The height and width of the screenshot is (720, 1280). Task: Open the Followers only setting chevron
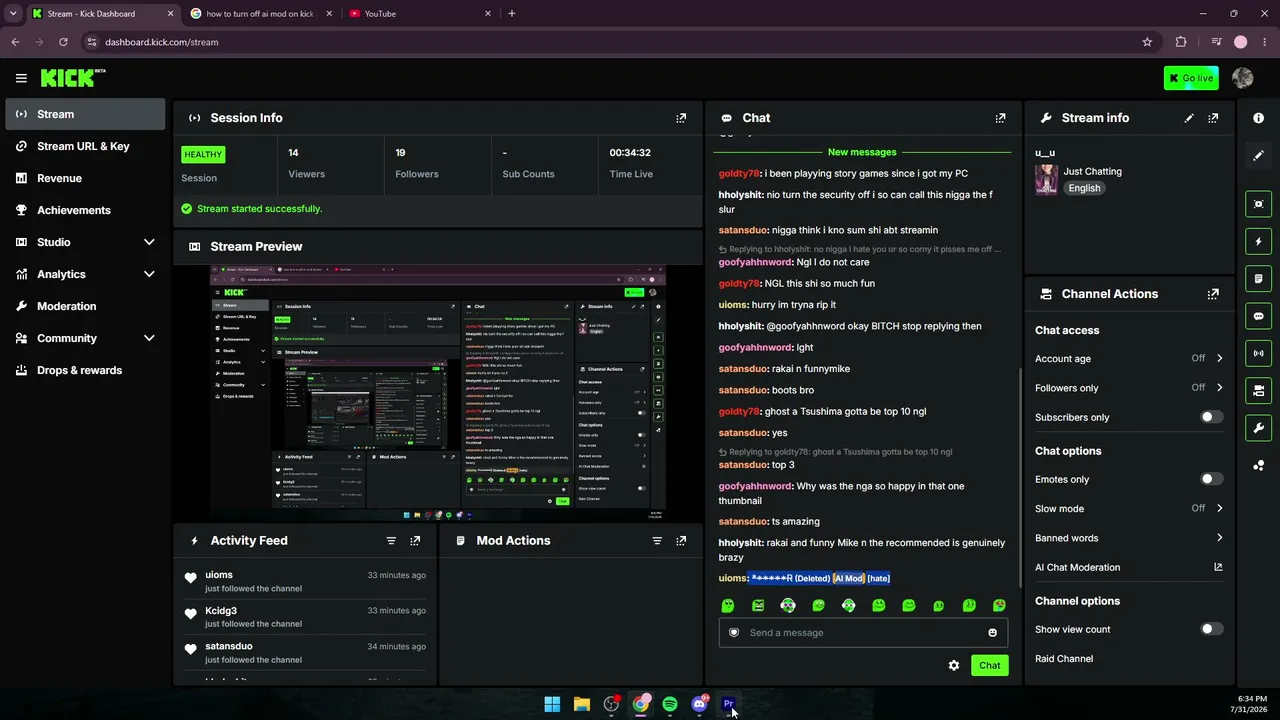click(1219, 388)
